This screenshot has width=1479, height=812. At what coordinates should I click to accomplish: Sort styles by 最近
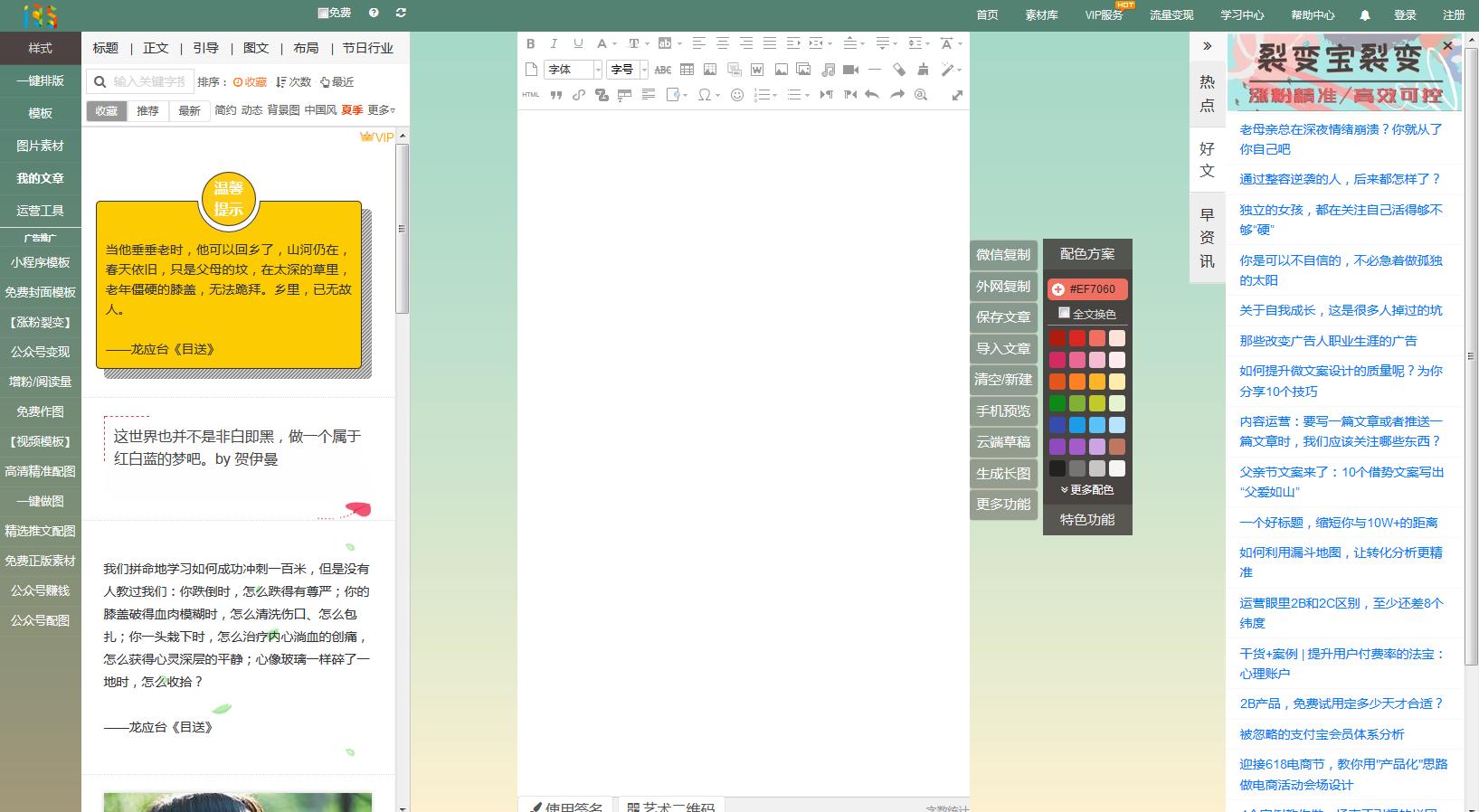(x=337, y=82)
